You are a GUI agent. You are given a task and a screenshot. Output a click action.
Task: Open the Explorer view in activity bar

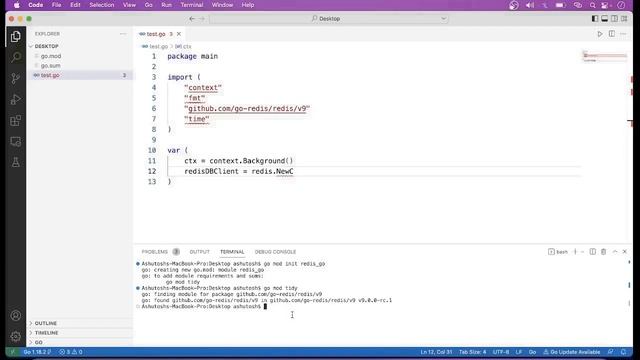point(16,37)
